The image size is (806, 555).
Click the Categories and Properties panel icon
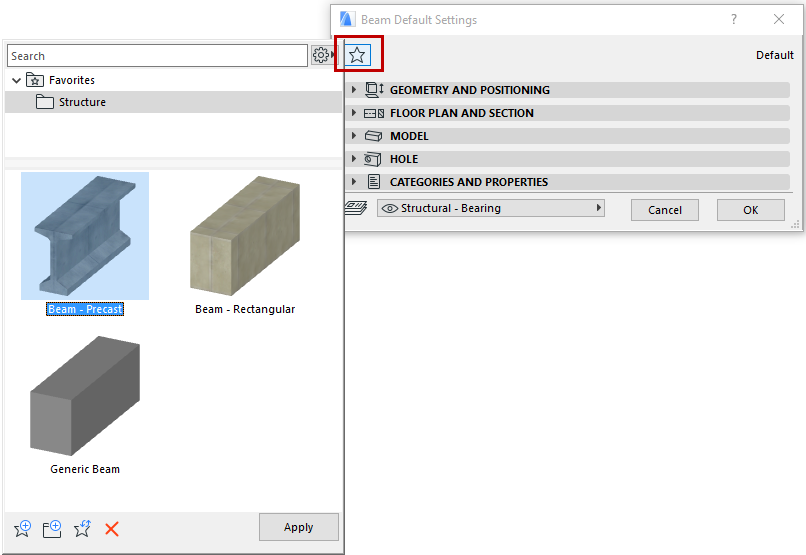click(374, 182)
